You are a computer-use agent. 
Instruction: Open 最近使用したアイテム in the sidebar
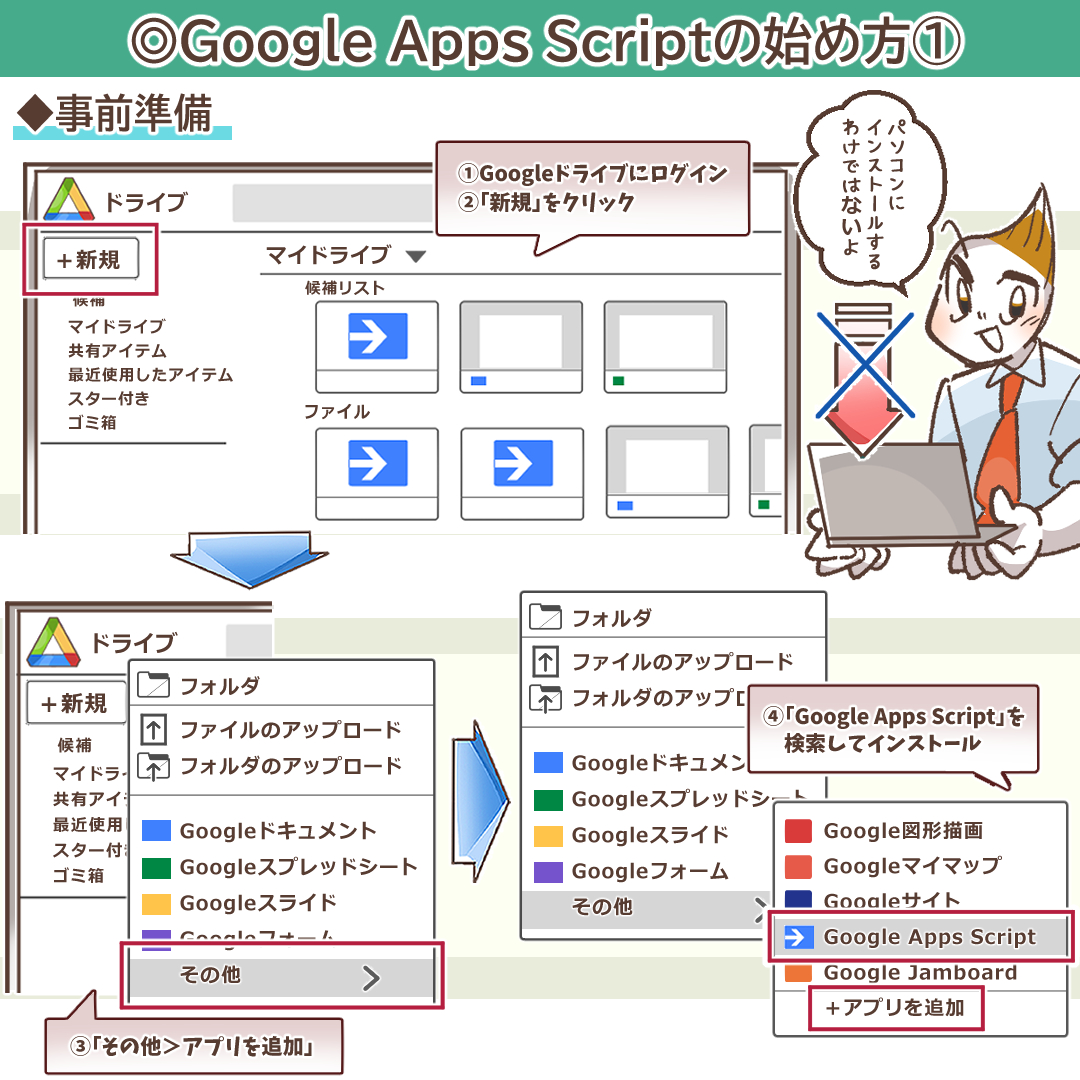pos(150,375)
